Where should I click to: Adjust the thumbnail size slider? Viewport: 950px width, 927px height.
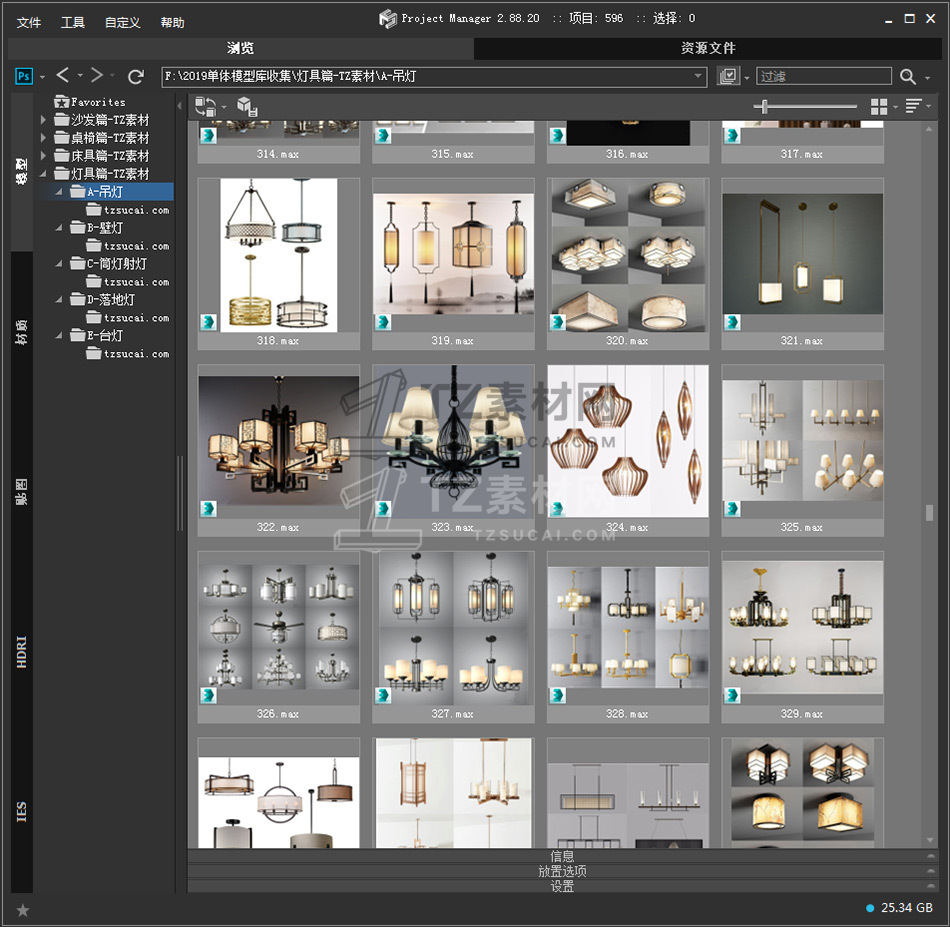point(766,106)
